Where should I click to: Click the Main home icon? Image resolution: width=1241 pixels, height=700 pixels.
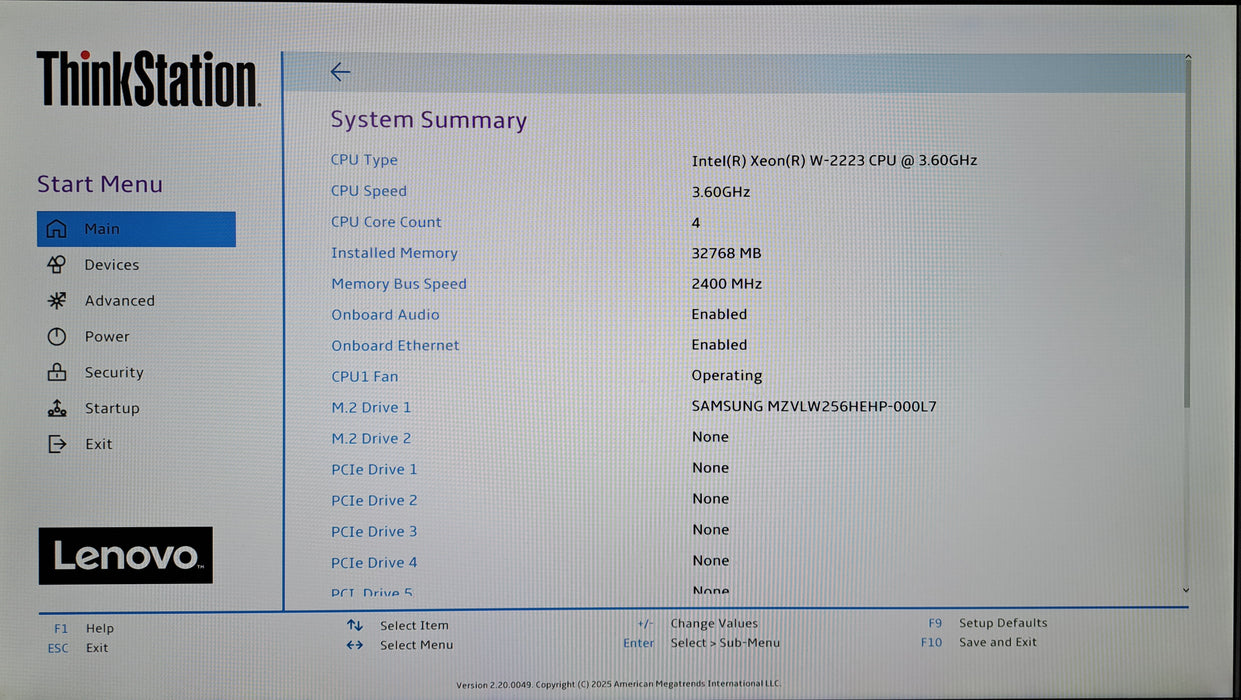click(57, 229)
